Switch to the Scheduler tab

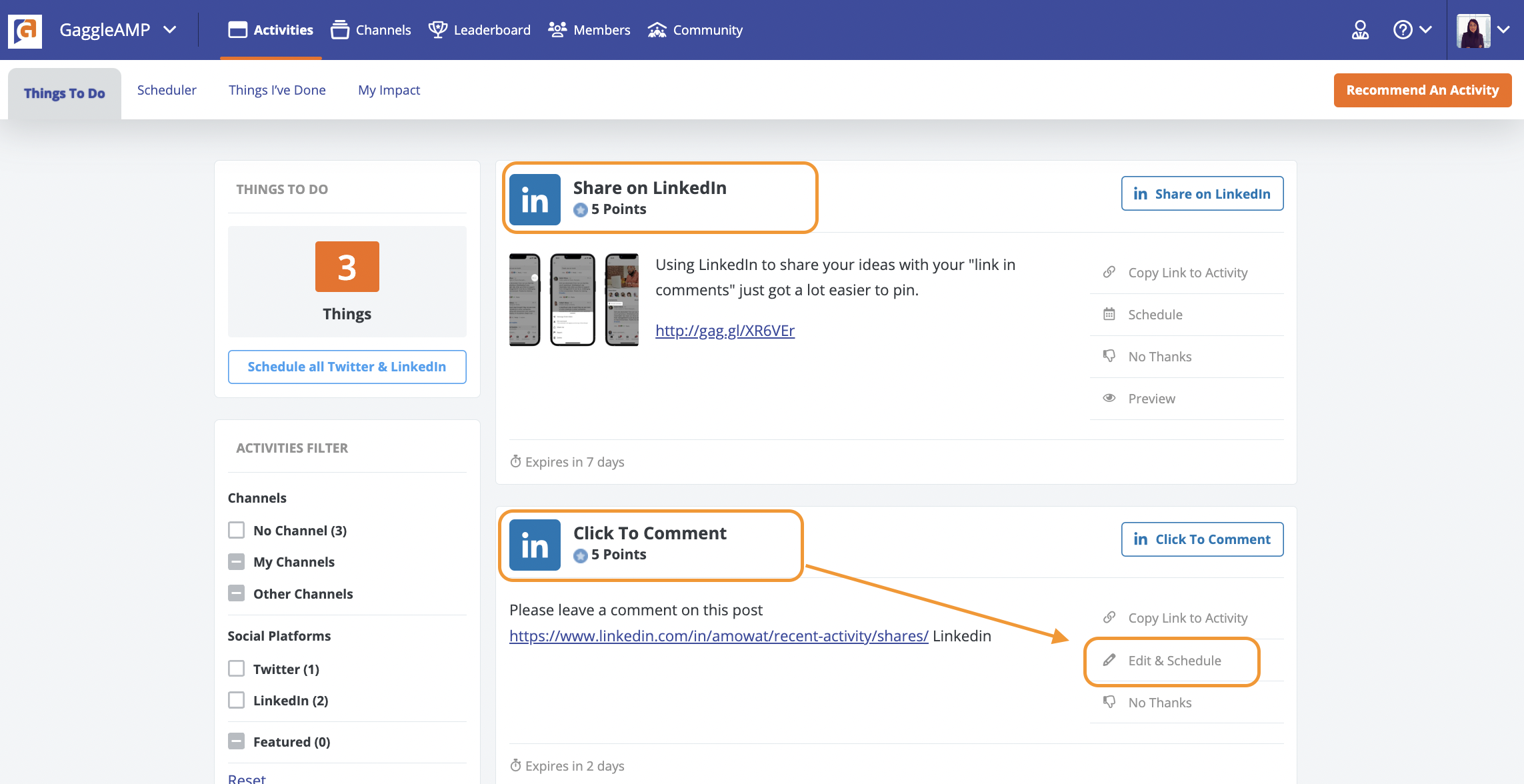[x=167, y=90]
